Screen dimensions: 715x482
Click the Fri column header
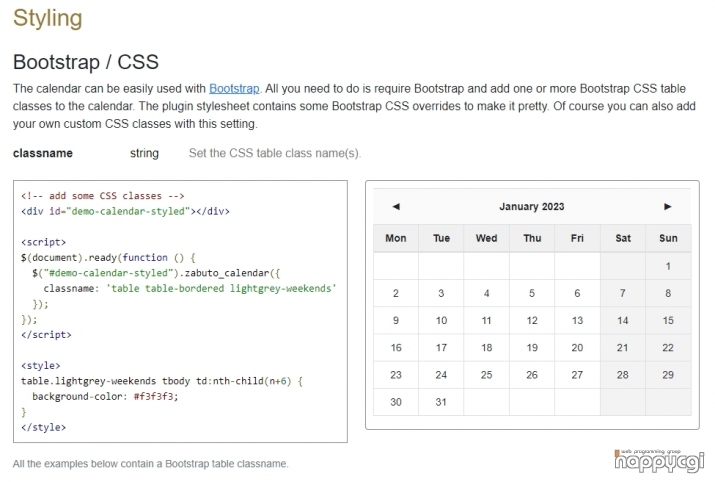[577, 238]
